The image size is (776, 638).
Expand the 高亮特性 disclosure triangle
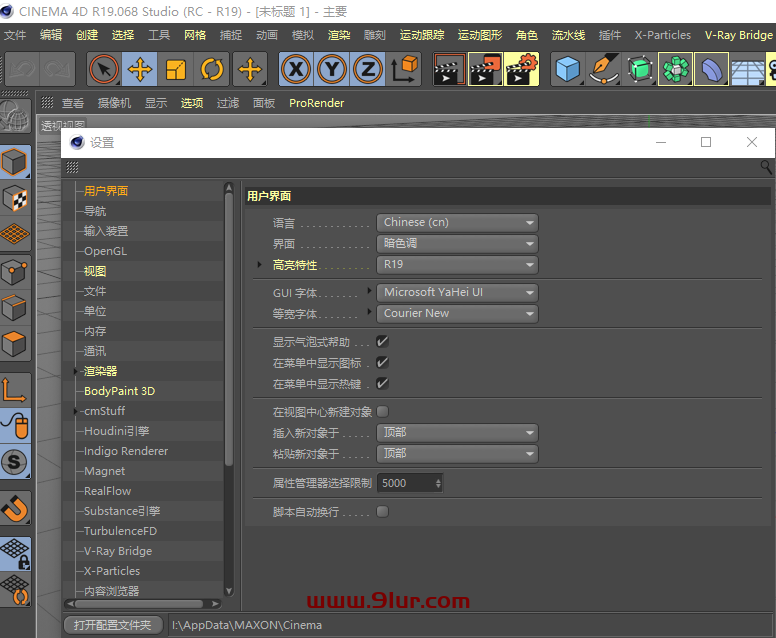tap(259, 265)
